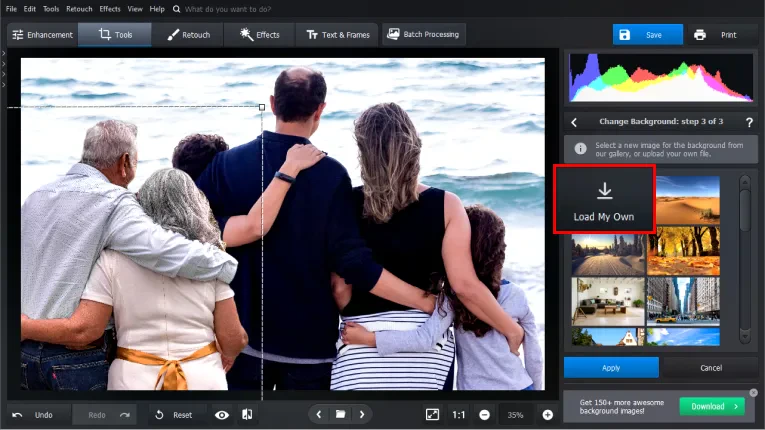Select the autumn trees background thumbnail
Viewport: 765px width, 430px height.
[x=684, y=250]
